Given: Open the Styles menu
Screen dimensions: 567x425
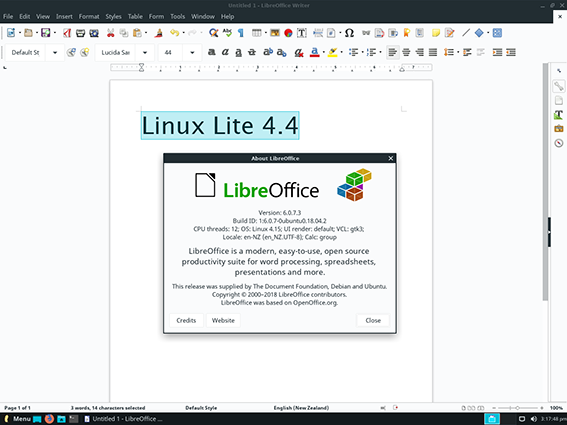Looking at the screenshot, I should (114, 16).
